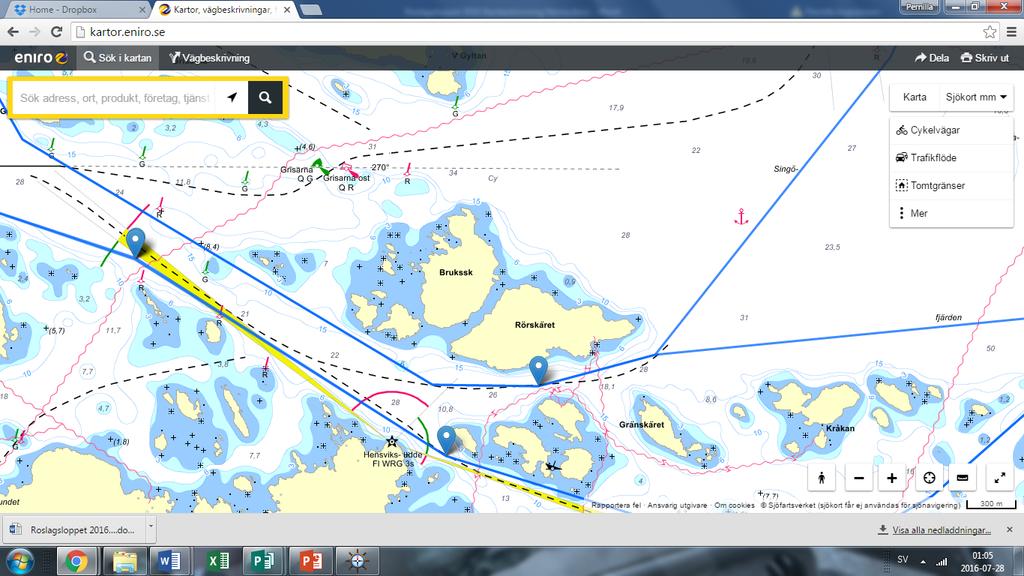The height and width of the screenshot is (576, 1024).
Task: Open Chrome from the taskbar
Action: pos(76,562)
